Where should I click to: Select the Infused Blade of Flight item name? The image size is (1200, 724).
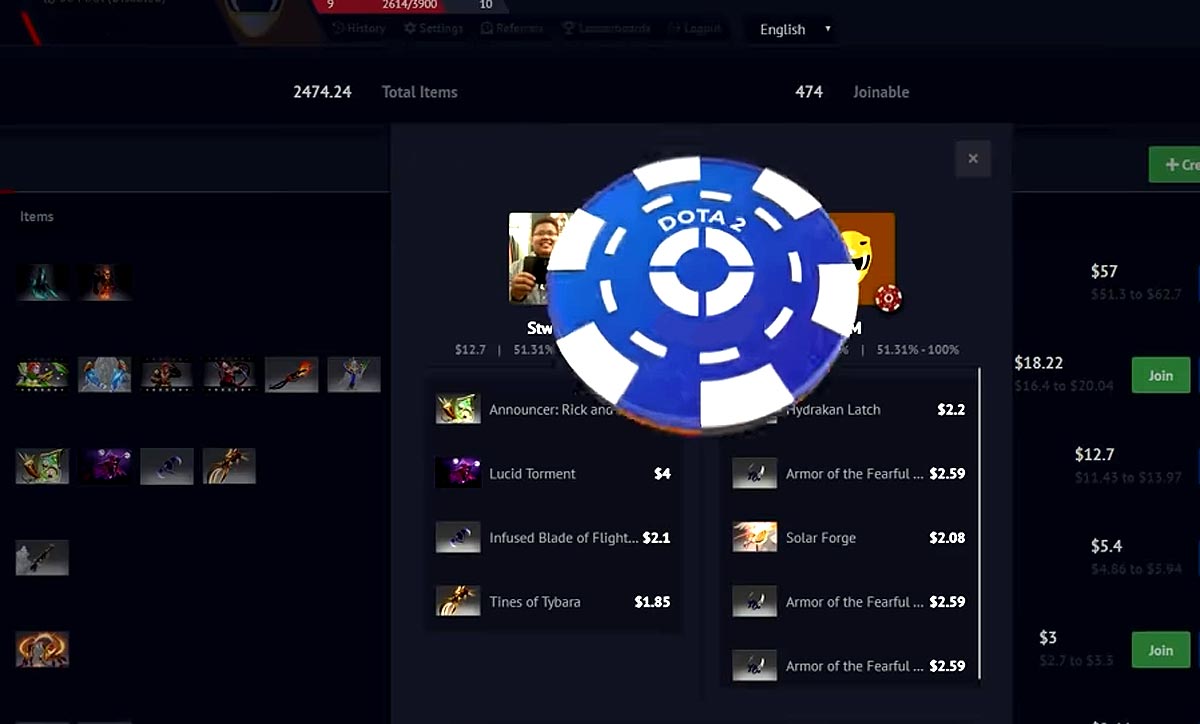[563, 538]
